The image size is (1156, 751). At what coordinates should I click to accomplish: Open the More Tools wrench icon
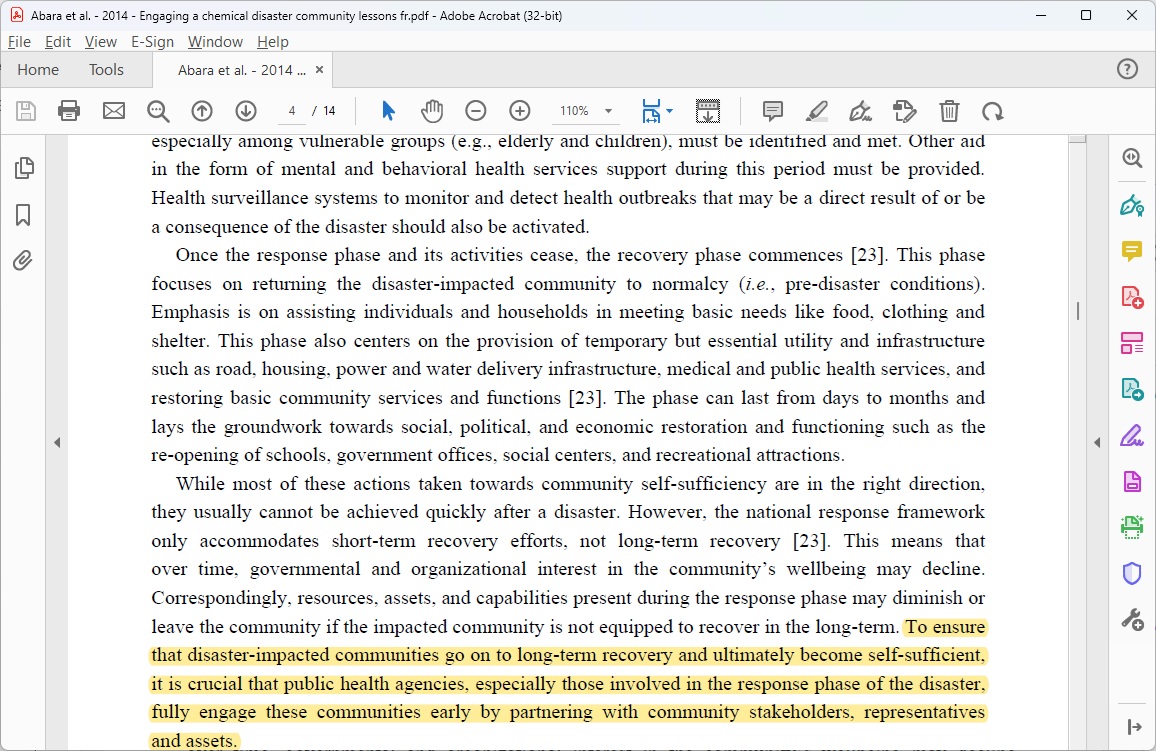pos(1132,620)
